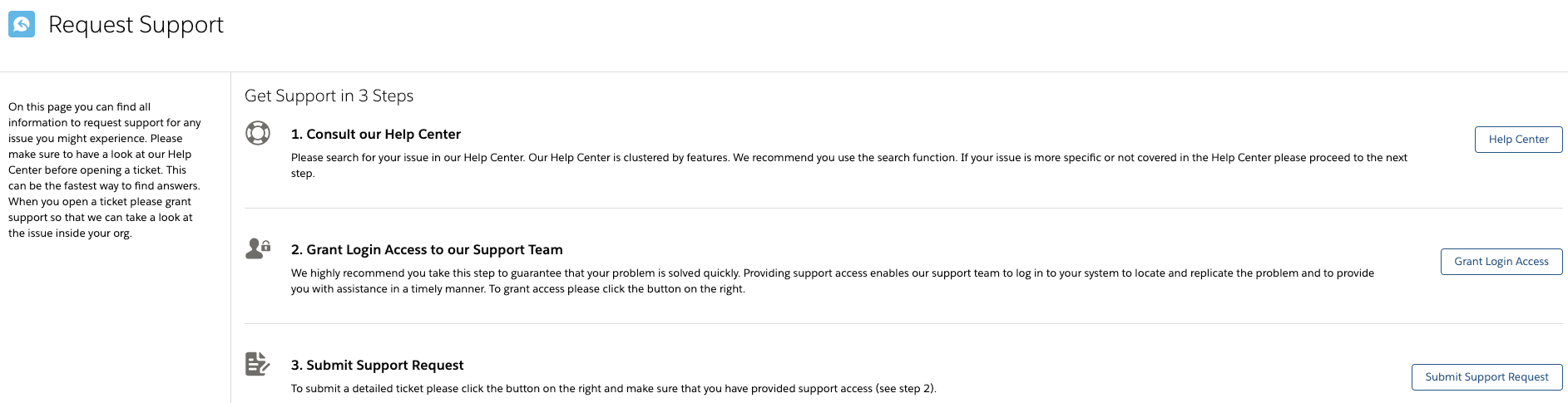Click the Get Support in 3 Steps heading

(329, 96)
